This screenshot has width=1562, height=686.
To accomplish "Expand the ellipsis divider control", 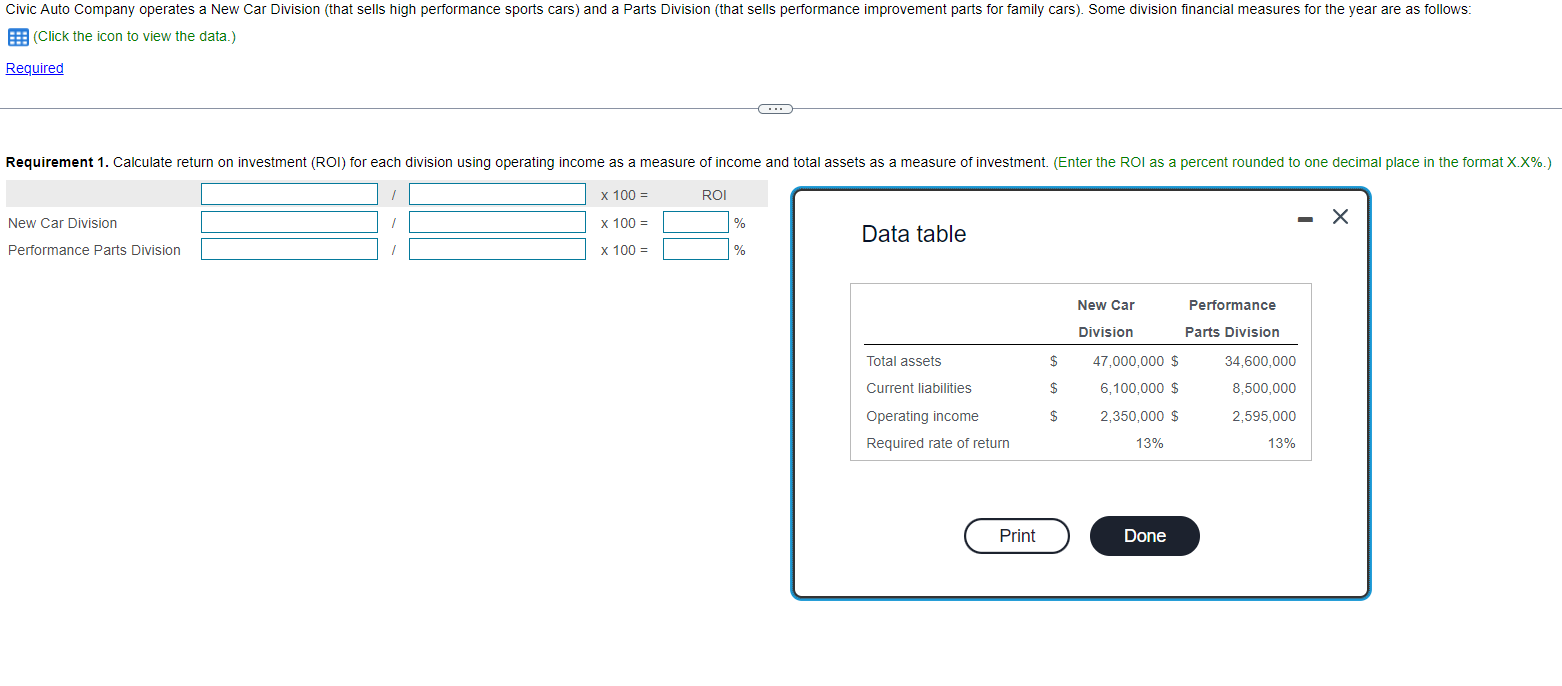I will pos(774,108).
